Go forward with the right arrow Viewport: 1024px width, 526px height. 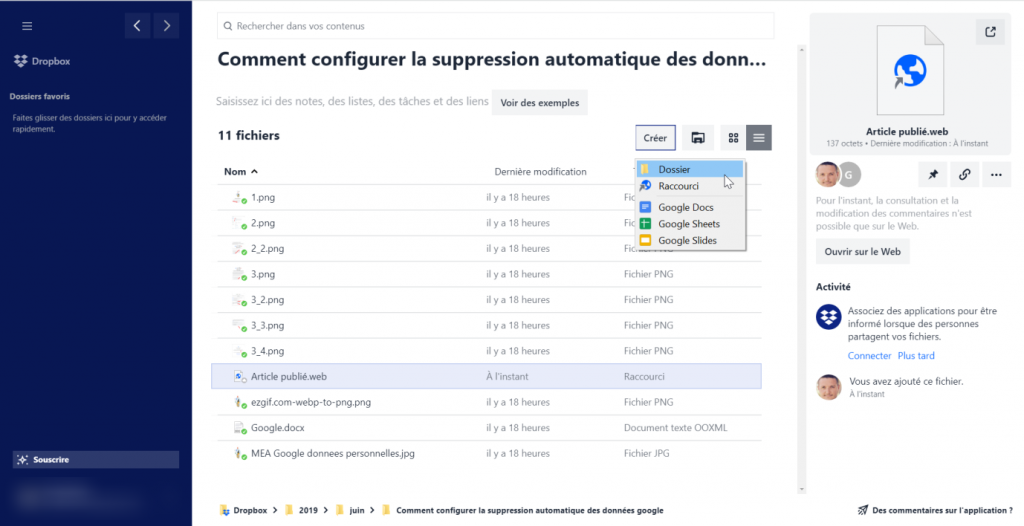pyautogui.click(x=166, y=26)
